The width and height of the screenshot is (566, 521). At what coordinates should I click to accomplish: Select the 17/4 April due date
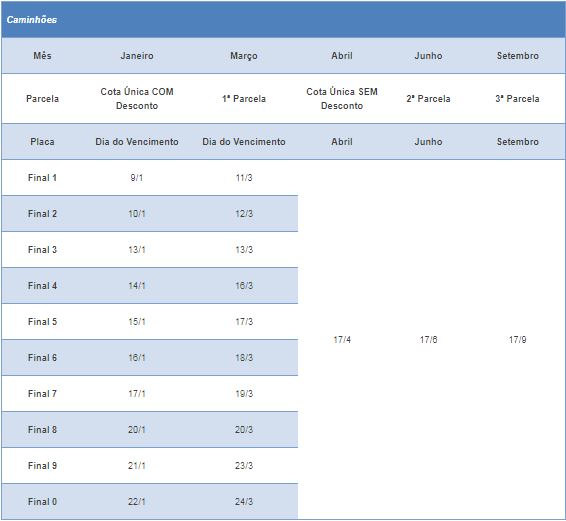(342, 339)
